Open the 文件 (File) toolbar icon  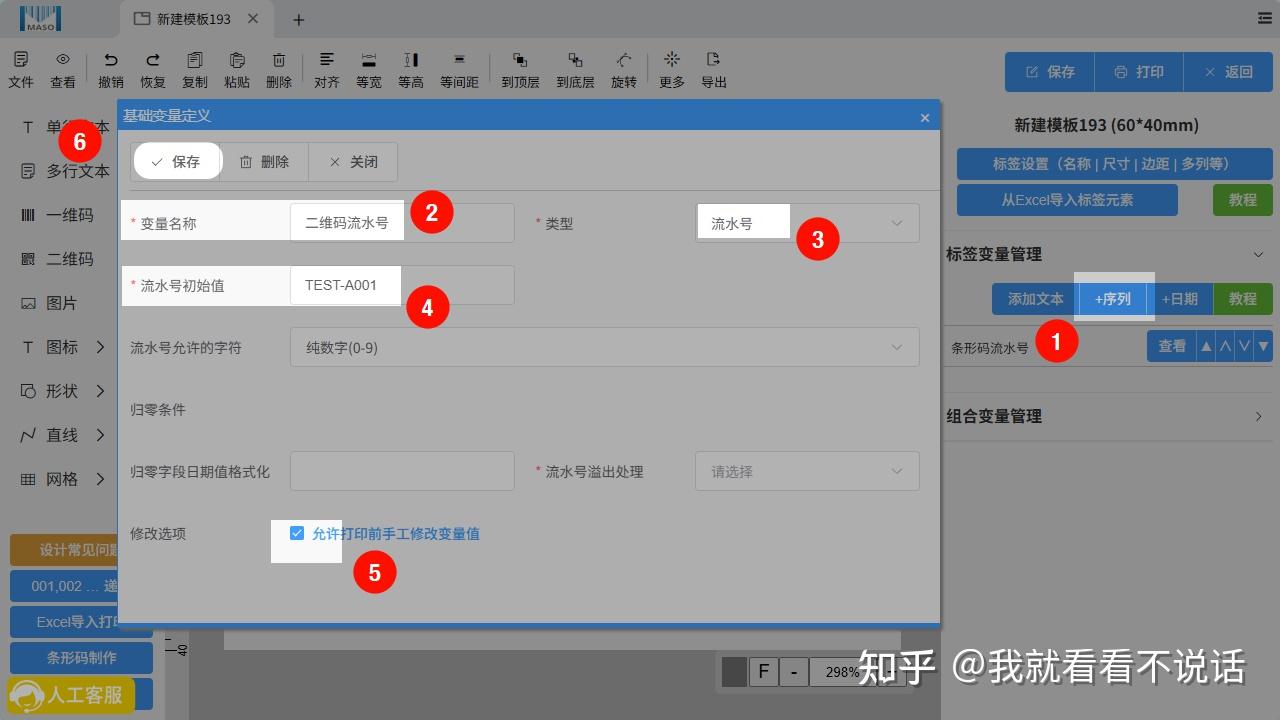21,70
